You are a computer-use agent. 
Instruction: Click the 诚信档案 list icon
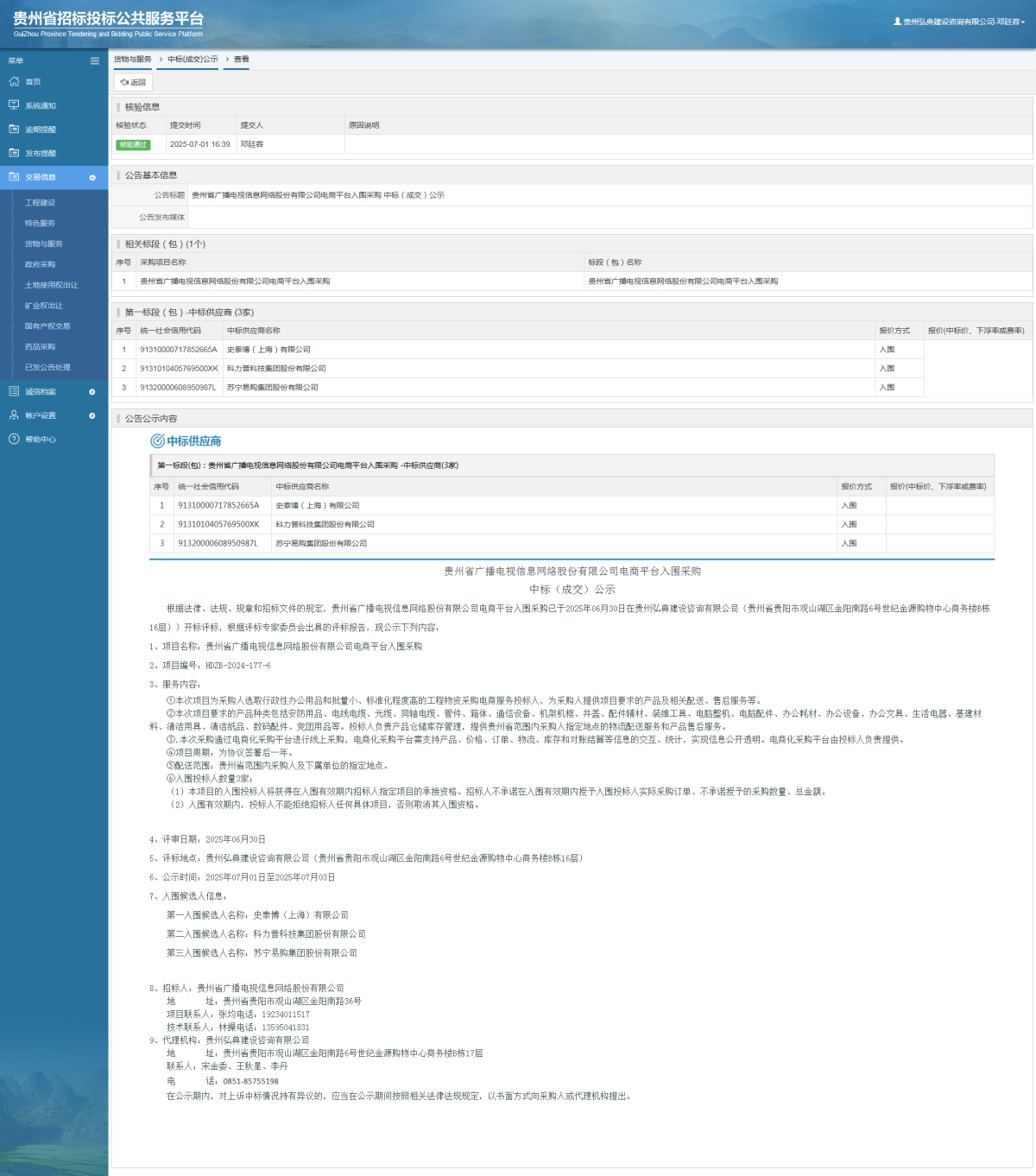[14, 391]
